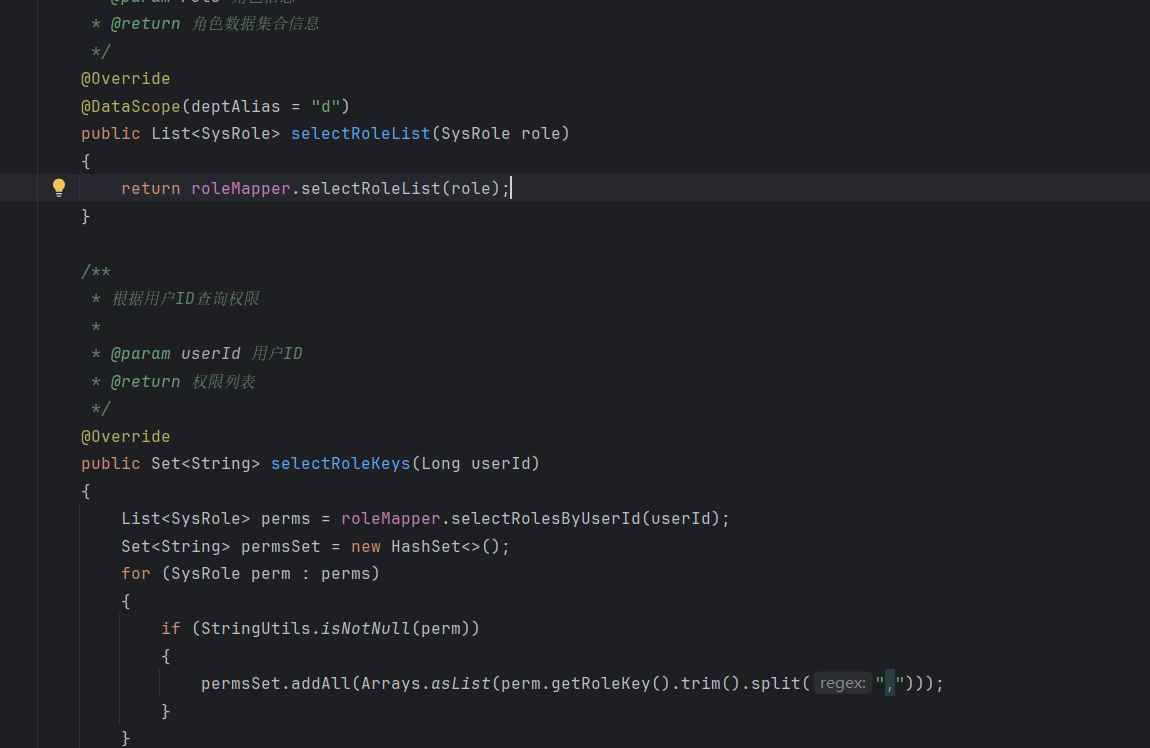Click permsSet.addAll call
Image resolution: width=1150 pixels, height=748 pixels.
[276, 683]
